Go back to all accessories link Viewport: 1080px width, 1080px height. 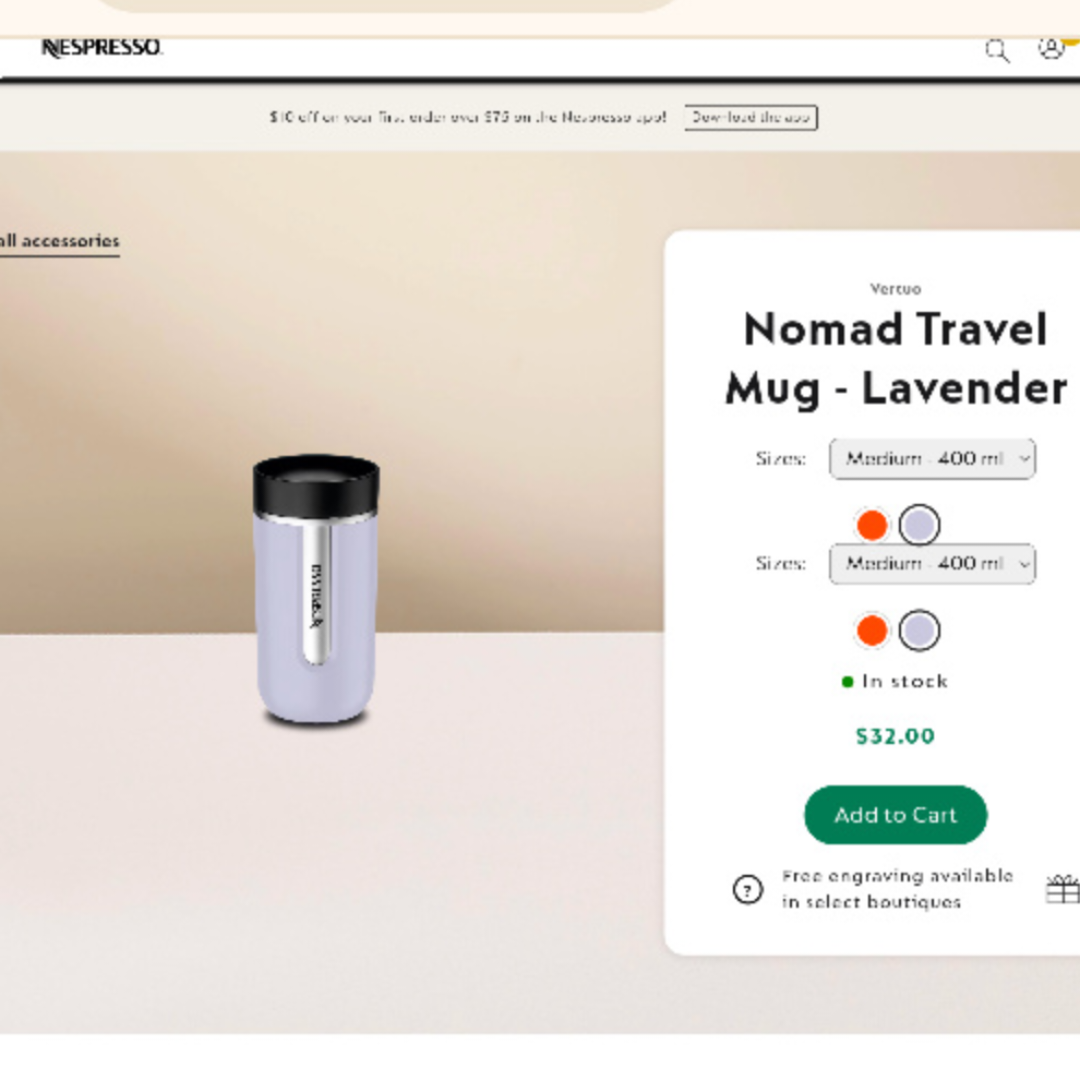pos(60,241)
